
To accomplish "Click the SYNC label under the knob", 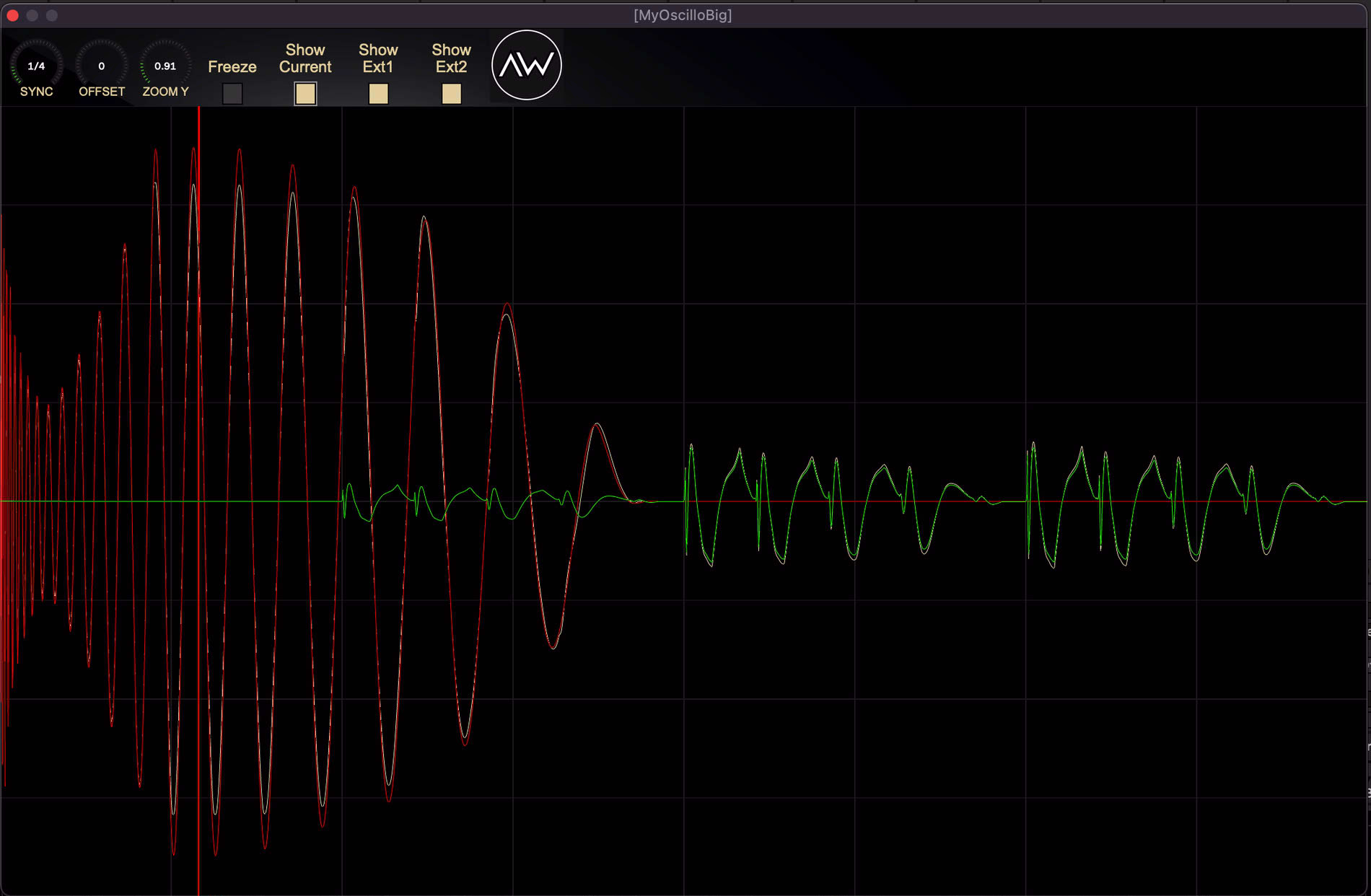I will tap(35, 92).
